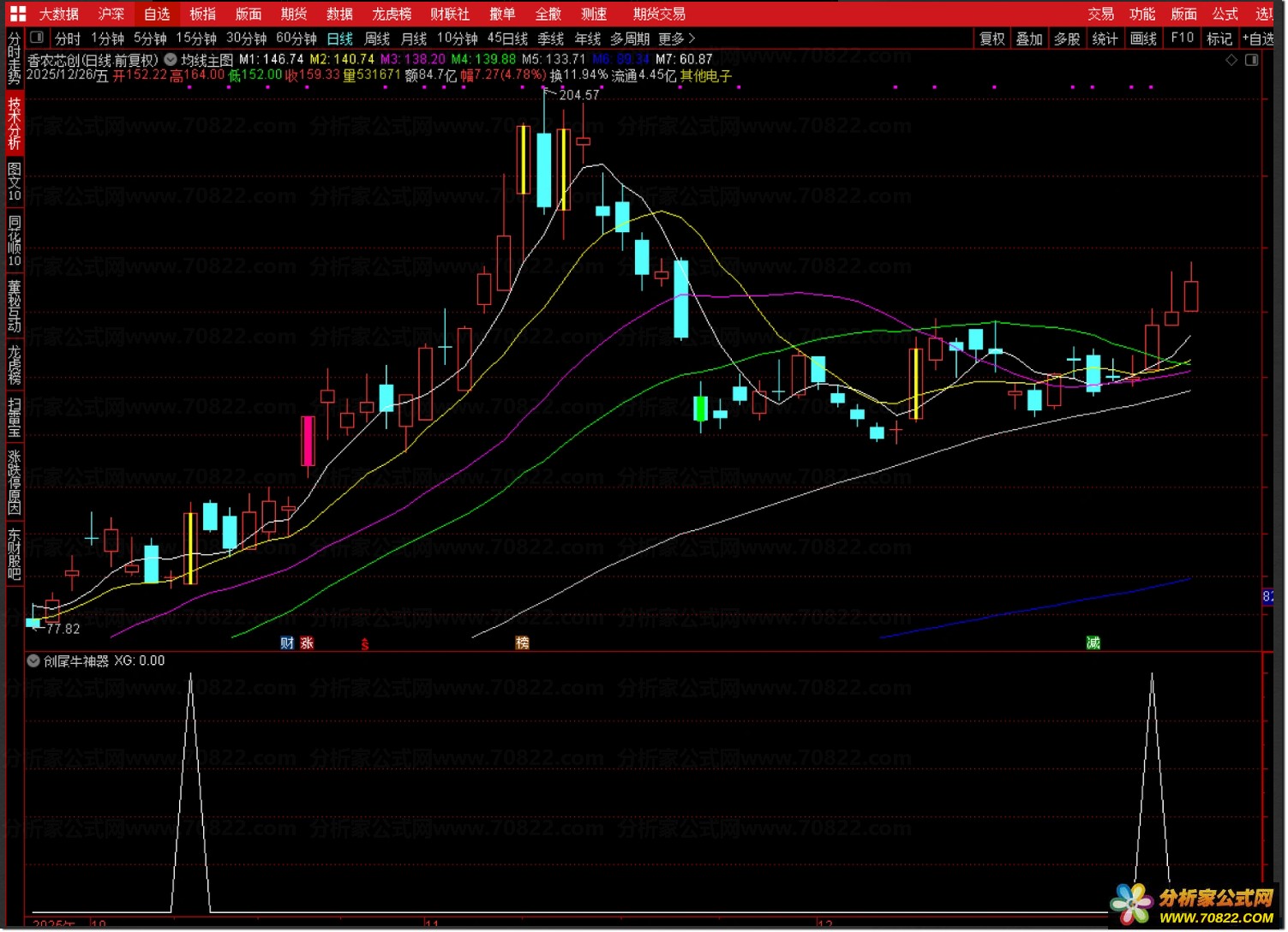
Task: Toggle the 复权 price adjustment
Action: pos(991,39)
